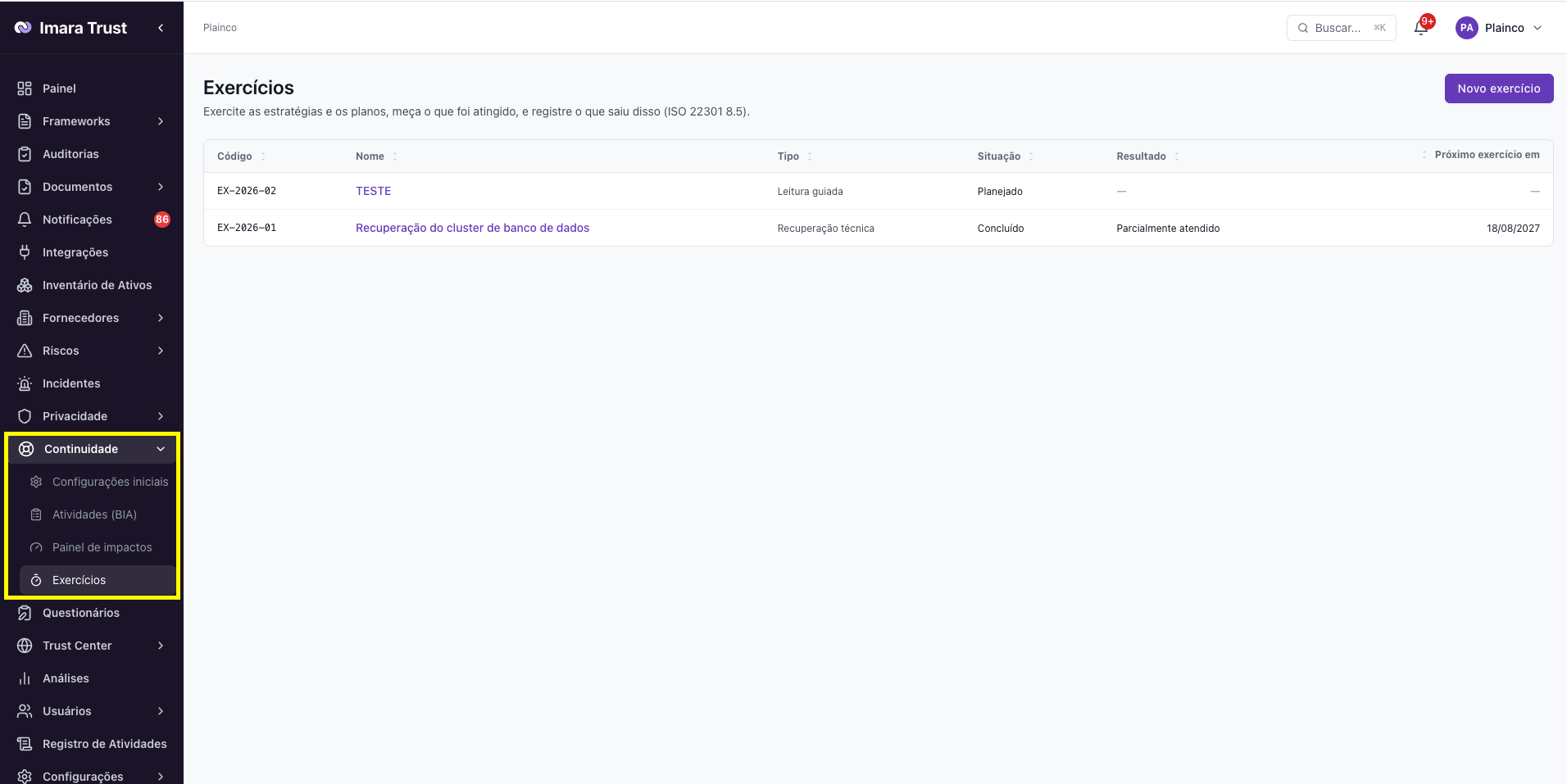Viewport: 1567px width, 784px height.
Task: Click the Trust Center globe icon
Action: [25, 646]
